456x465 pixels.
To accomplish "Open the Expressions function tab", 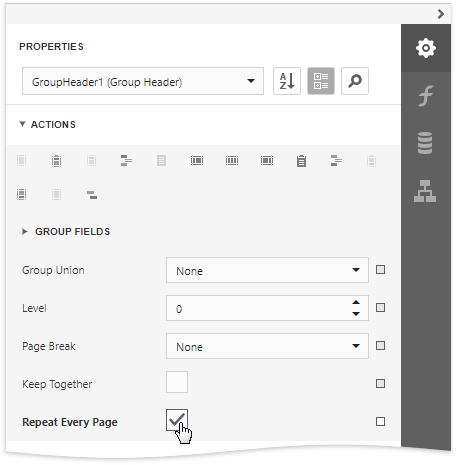I will (x=426, y=96).
